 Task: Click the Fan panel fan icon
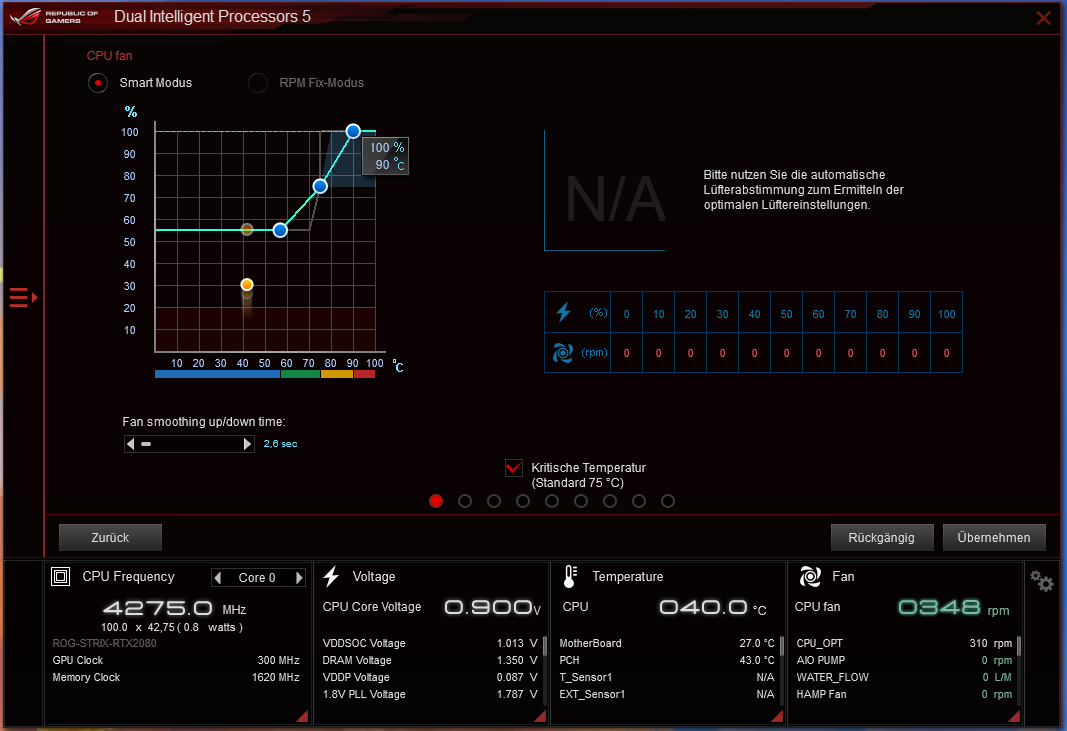click(x=810, y=576)
